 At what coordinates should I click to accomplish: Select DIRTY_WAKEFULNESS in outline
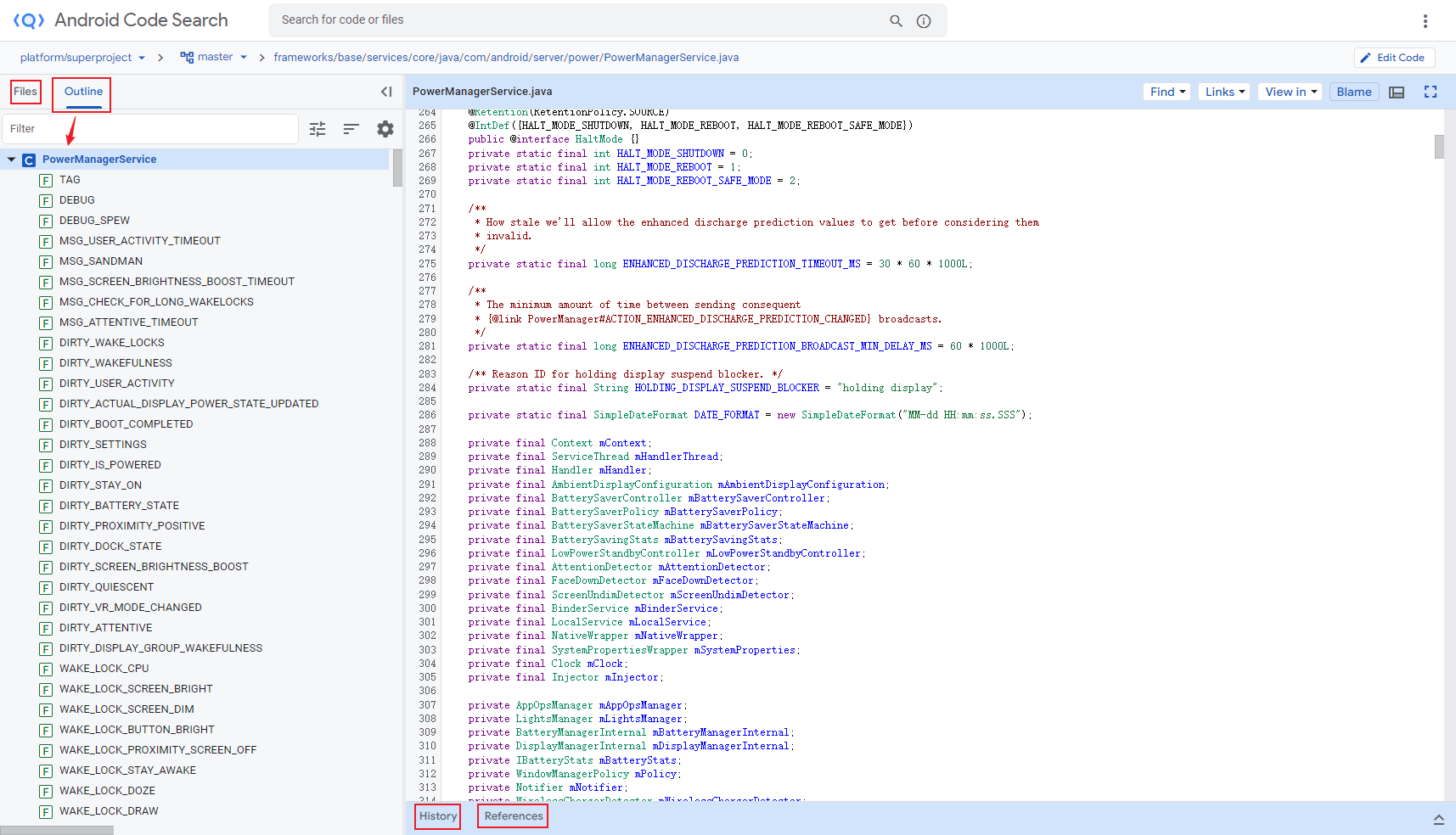pos(115,363)
